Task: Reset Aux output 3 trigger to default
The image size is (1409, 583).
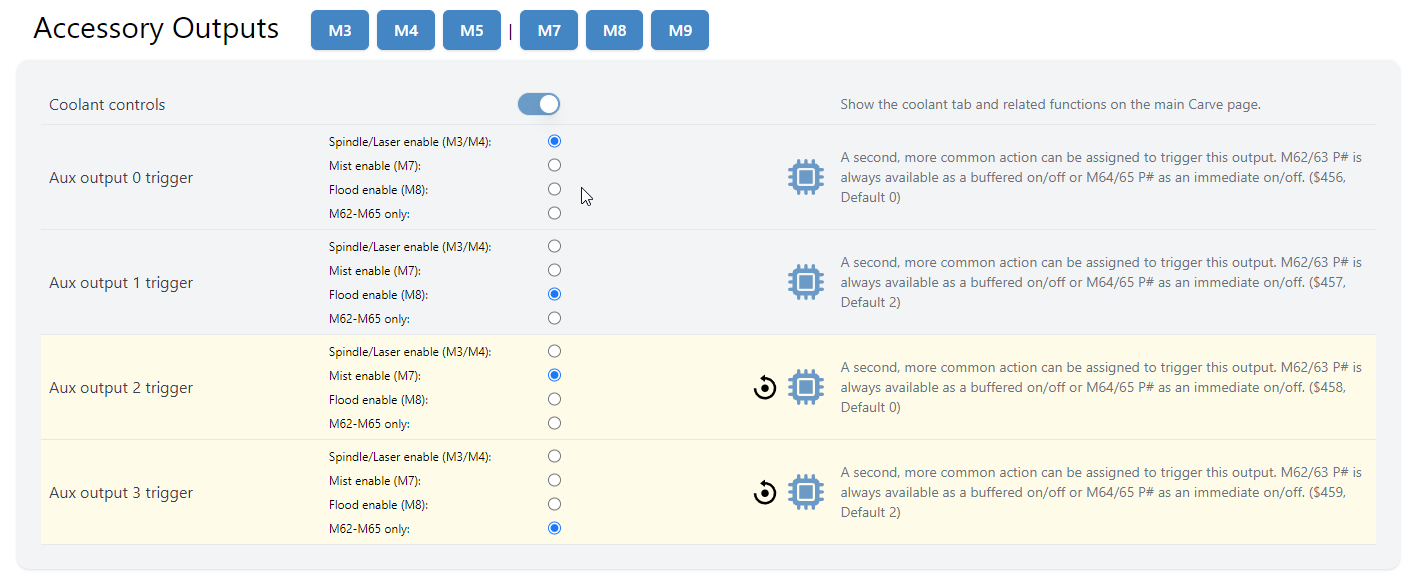Action: (765, 492)
